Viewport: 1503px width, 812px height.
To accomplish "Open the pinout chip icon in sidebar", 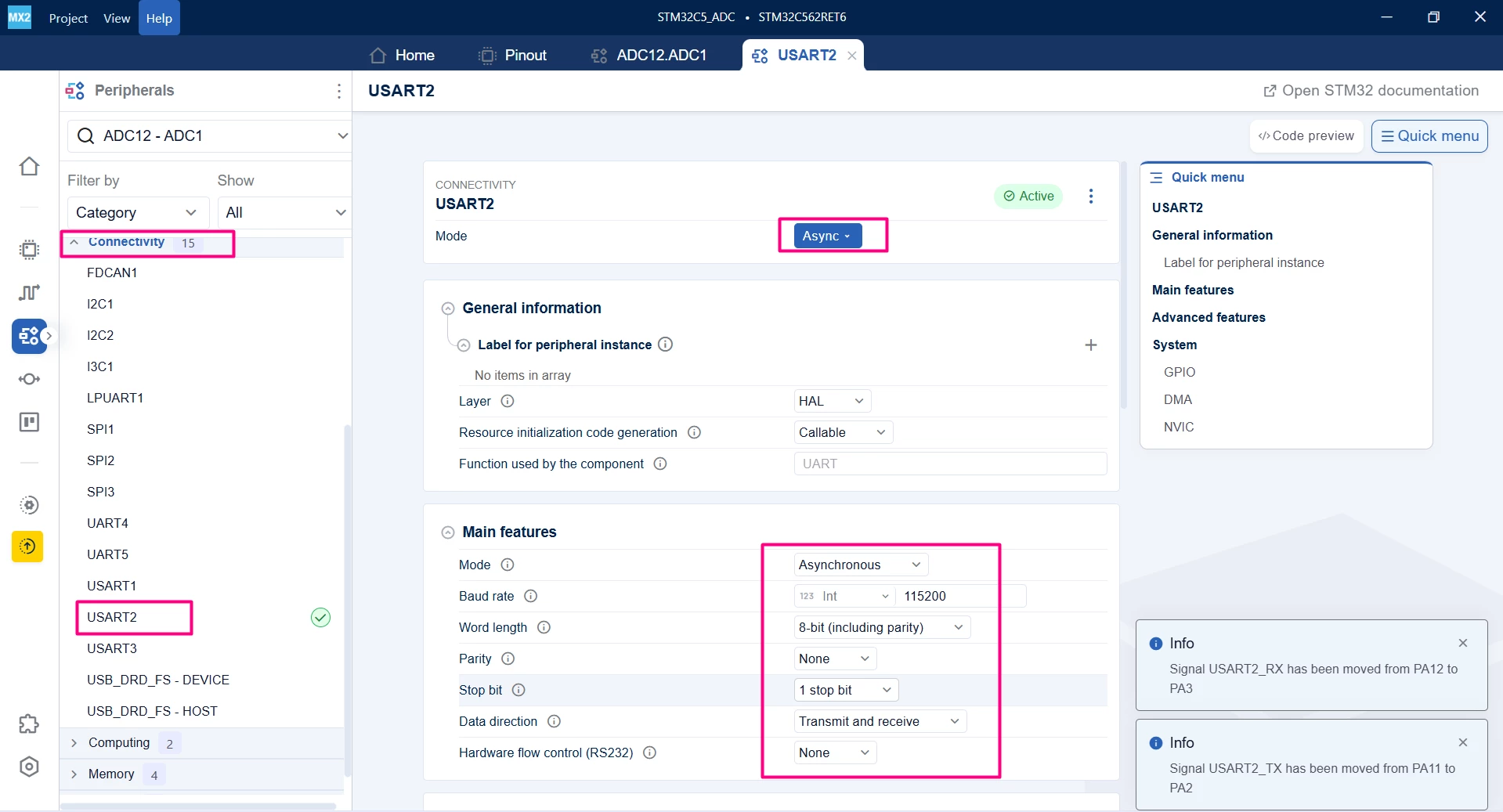I will 29,249.
